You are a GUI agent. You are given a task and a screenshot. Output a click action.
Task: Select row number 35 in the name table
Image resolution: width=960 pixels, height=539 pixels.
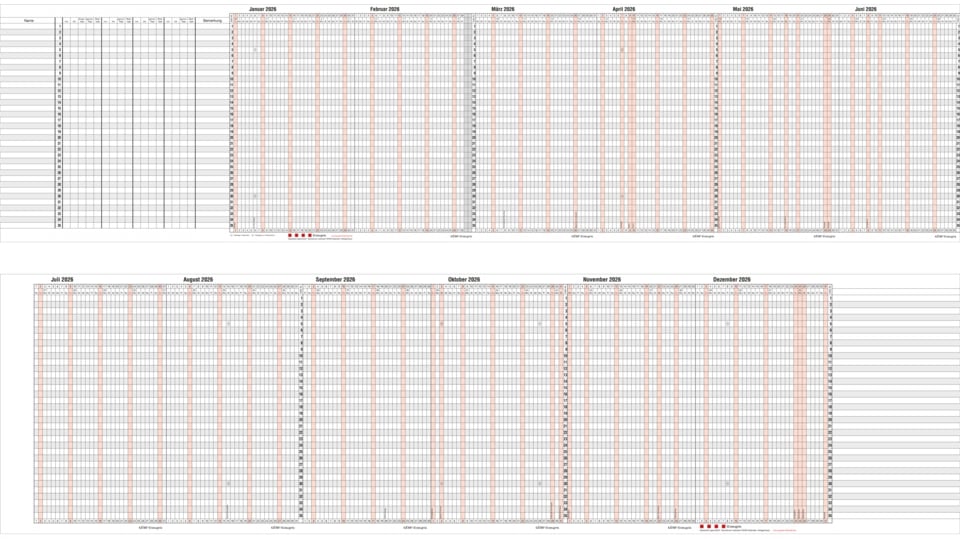(60, 225)
